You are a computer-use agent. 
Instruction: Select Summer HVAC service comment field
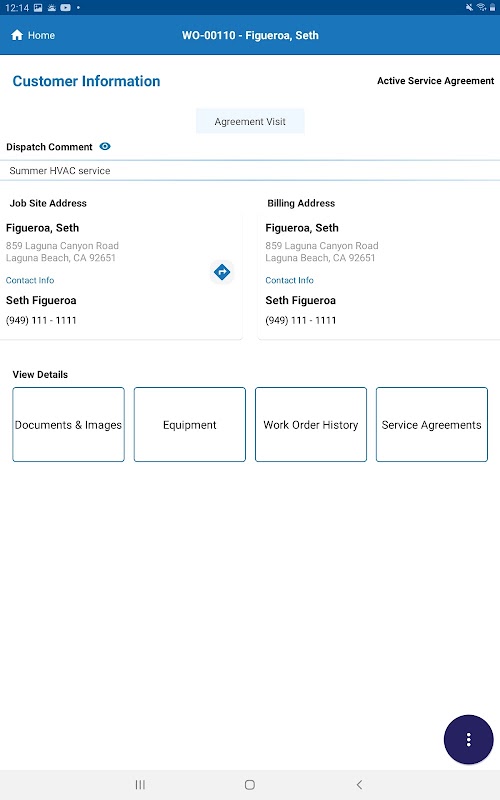click(x=250, y=170)
